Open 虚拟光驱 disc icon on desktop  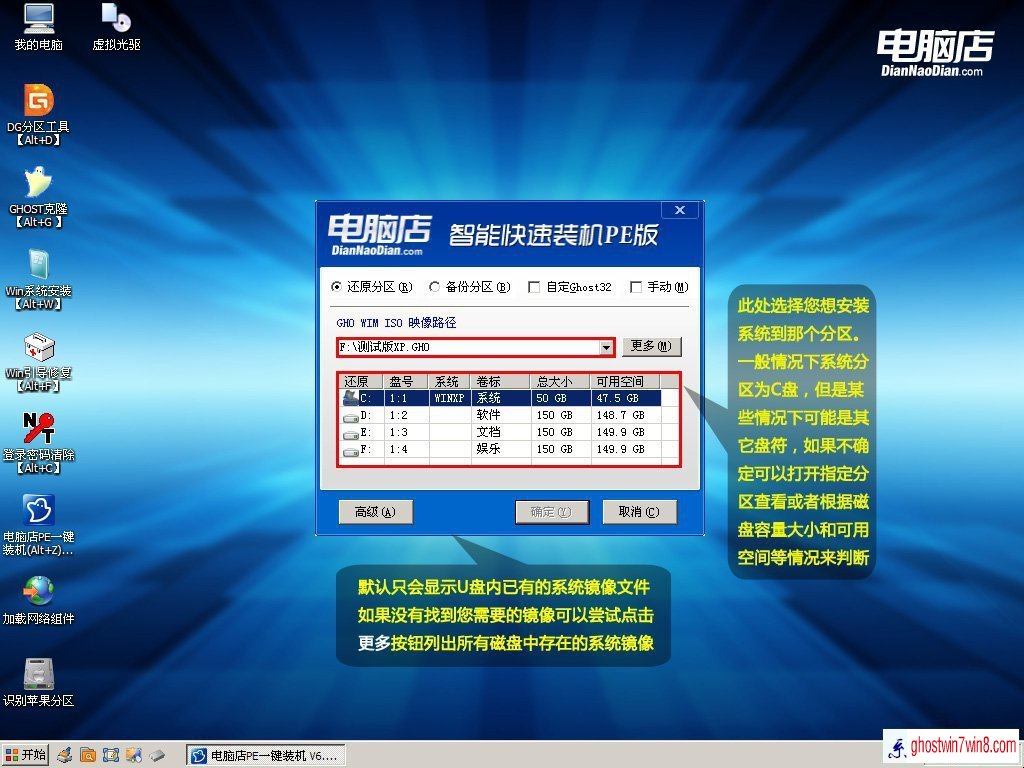point(116,19)
